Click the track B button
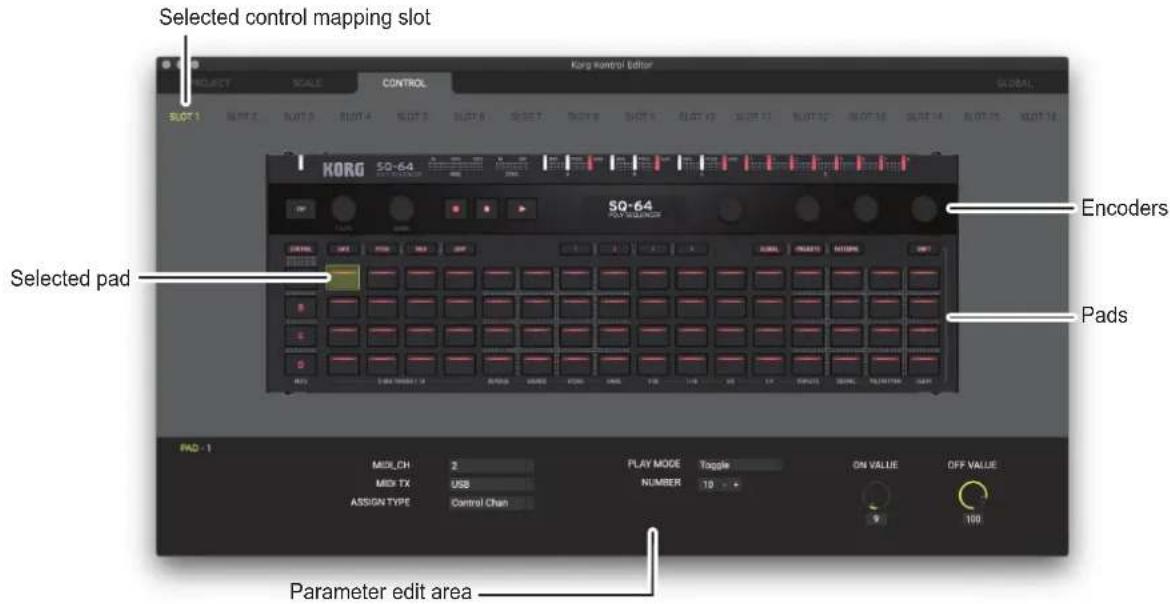 pos(301,308)
